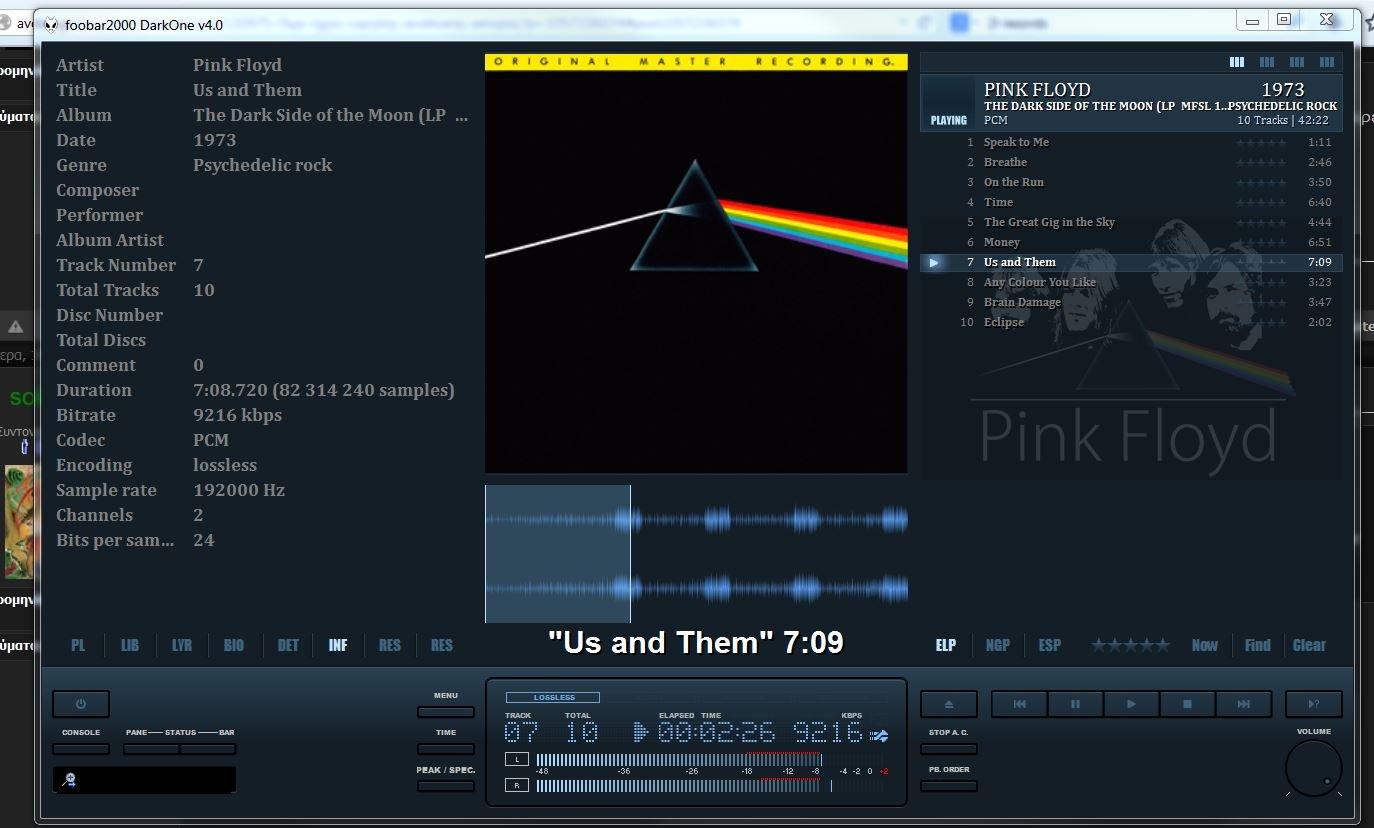Select the track "Brain Damage" in playlist
The width and height of the screenshot is (1374, 828).
pyautogui.click(x=1022, y=302)
